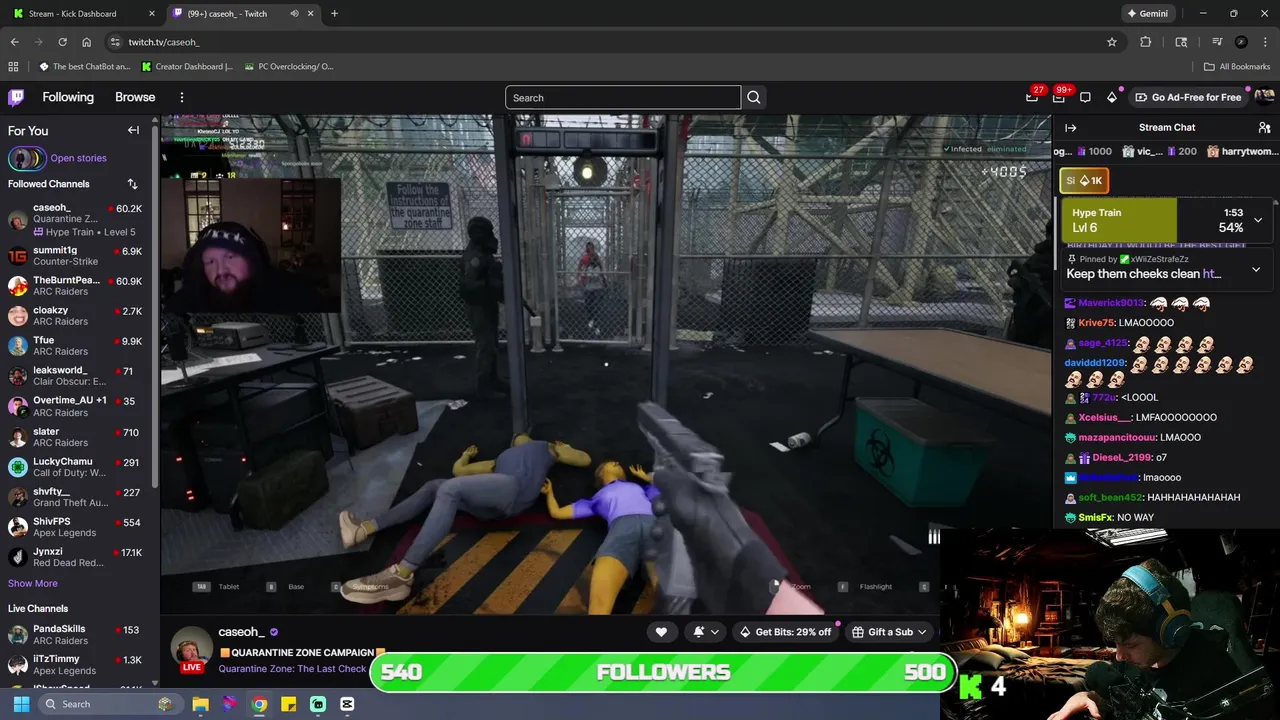Open notifications inbox with 99+ badge

coord(1059,97)
